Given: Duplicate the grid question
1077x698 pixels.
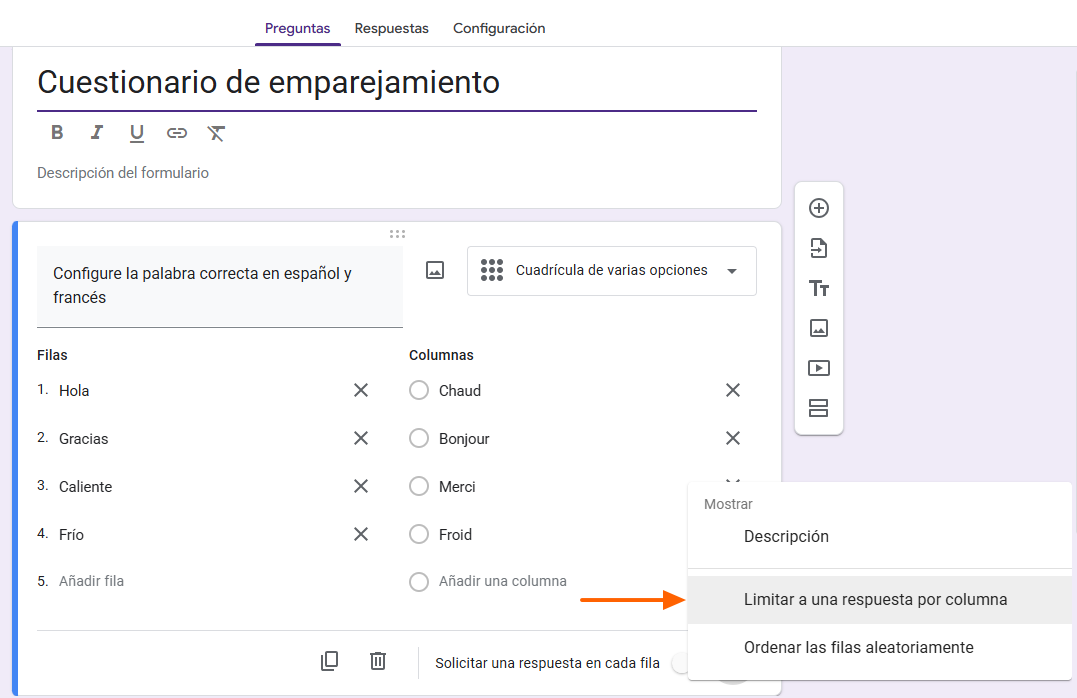Looking at the screenshot, I should click(329, 661).
